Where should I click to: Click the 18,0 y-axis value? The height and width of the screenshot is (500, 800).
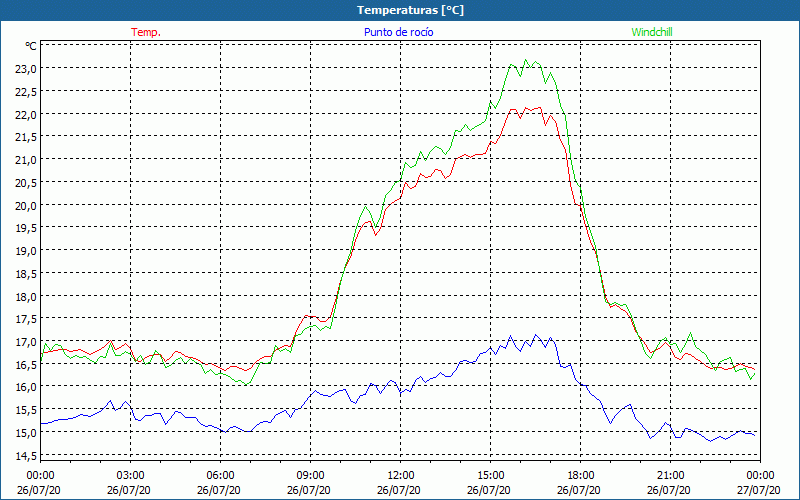tap(26, 296)
